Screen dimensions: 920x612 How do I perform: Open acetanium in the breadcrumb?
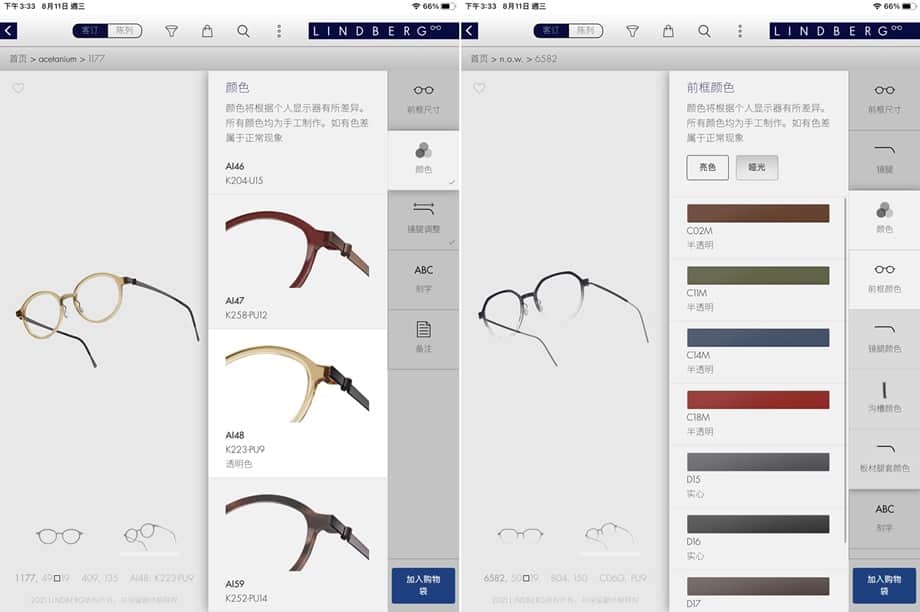58,59
